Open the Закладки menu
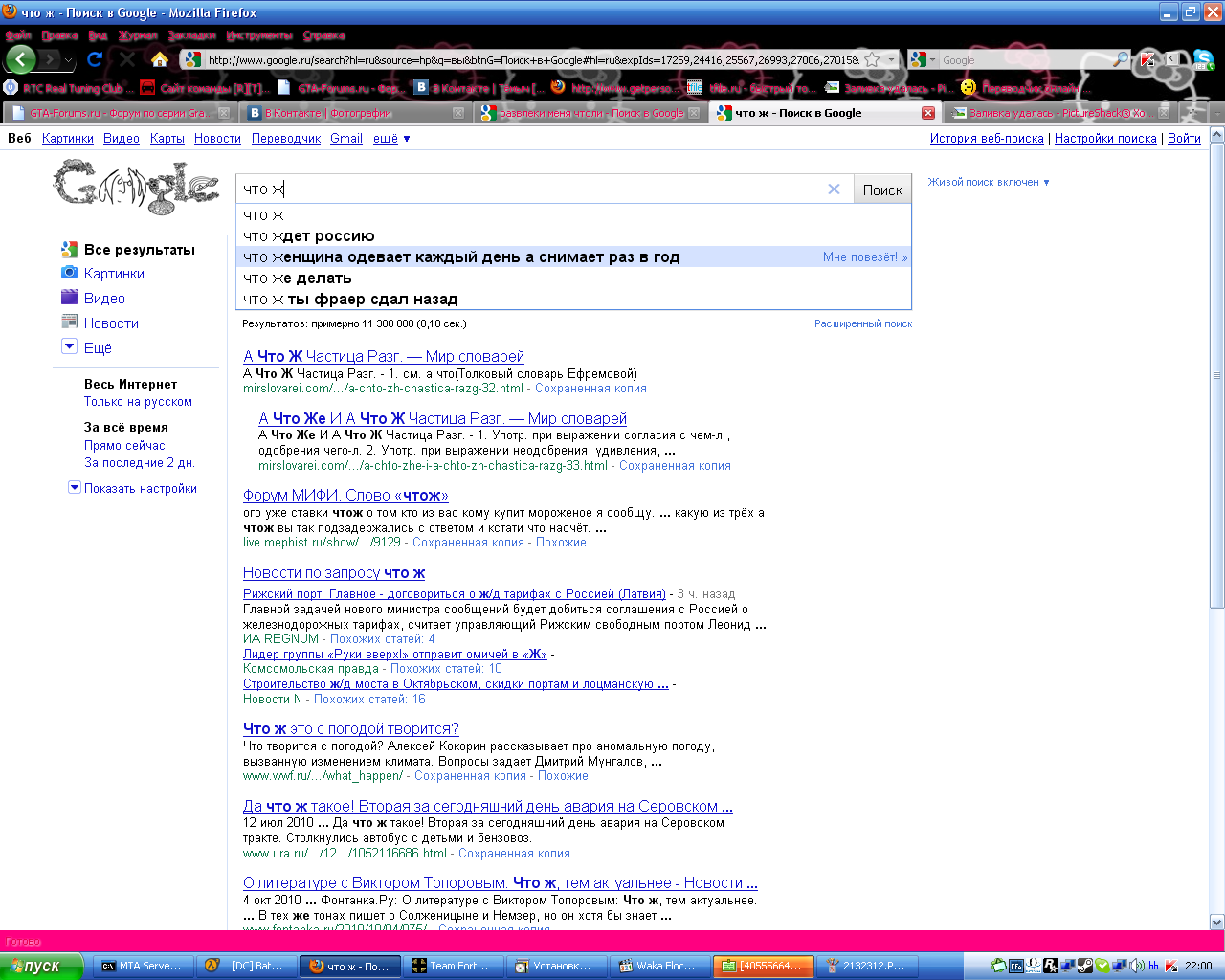This screenshot has width=1225, height=980. pos(191,35)
